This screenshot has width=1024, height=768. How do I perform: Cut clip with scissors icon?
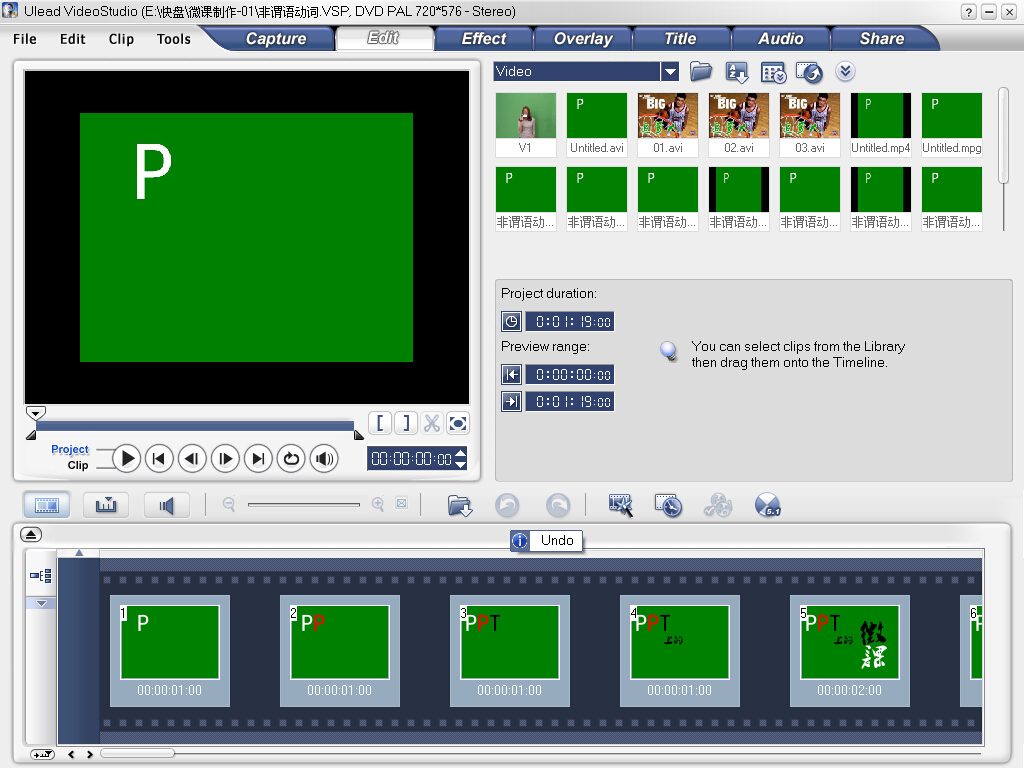432,423
